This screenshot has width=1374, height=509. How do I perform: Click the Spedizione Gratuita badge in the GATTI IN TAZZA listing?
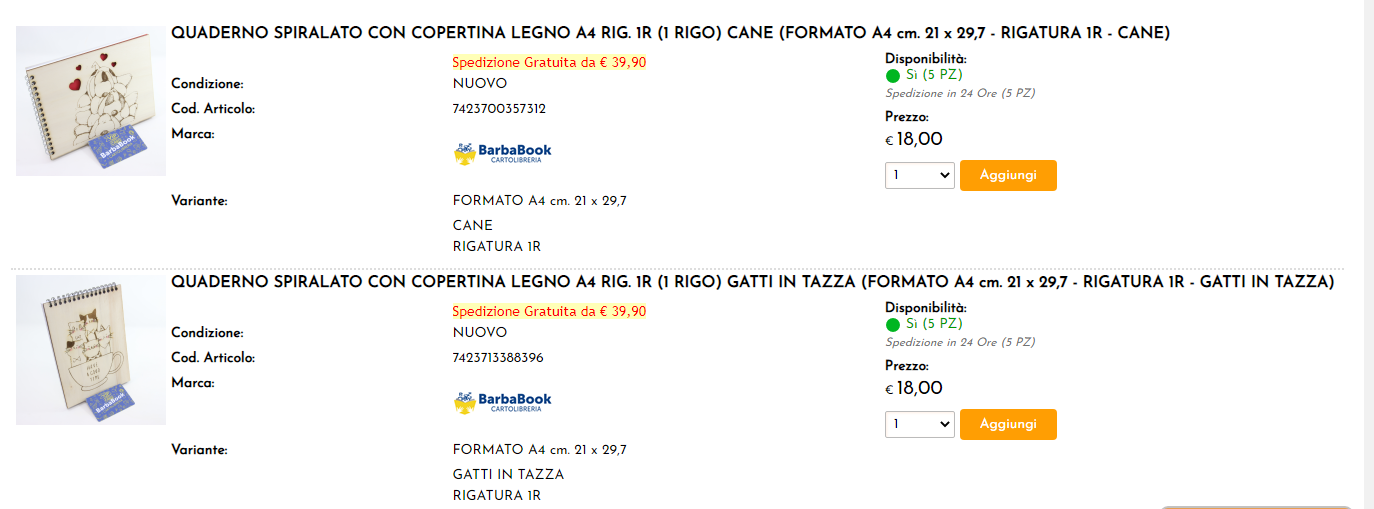click(x=549, y=311)
